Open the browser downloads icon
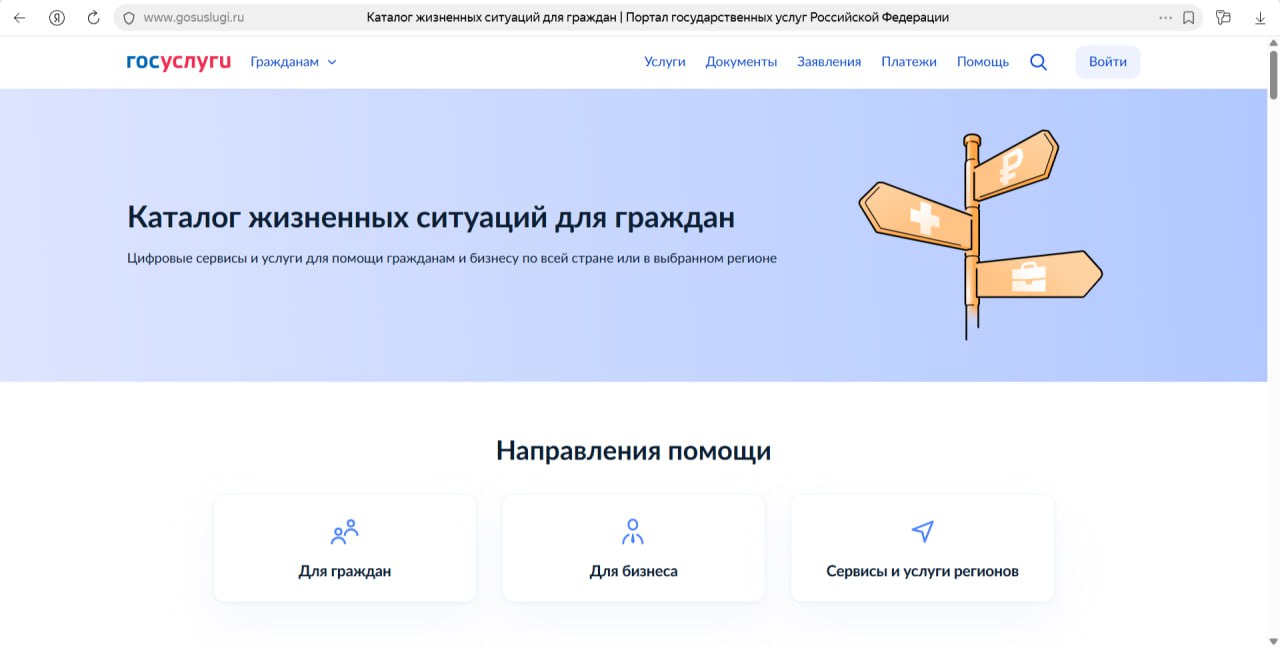This screenshot has width=1280, height=648. click(x=1260, y=18)
